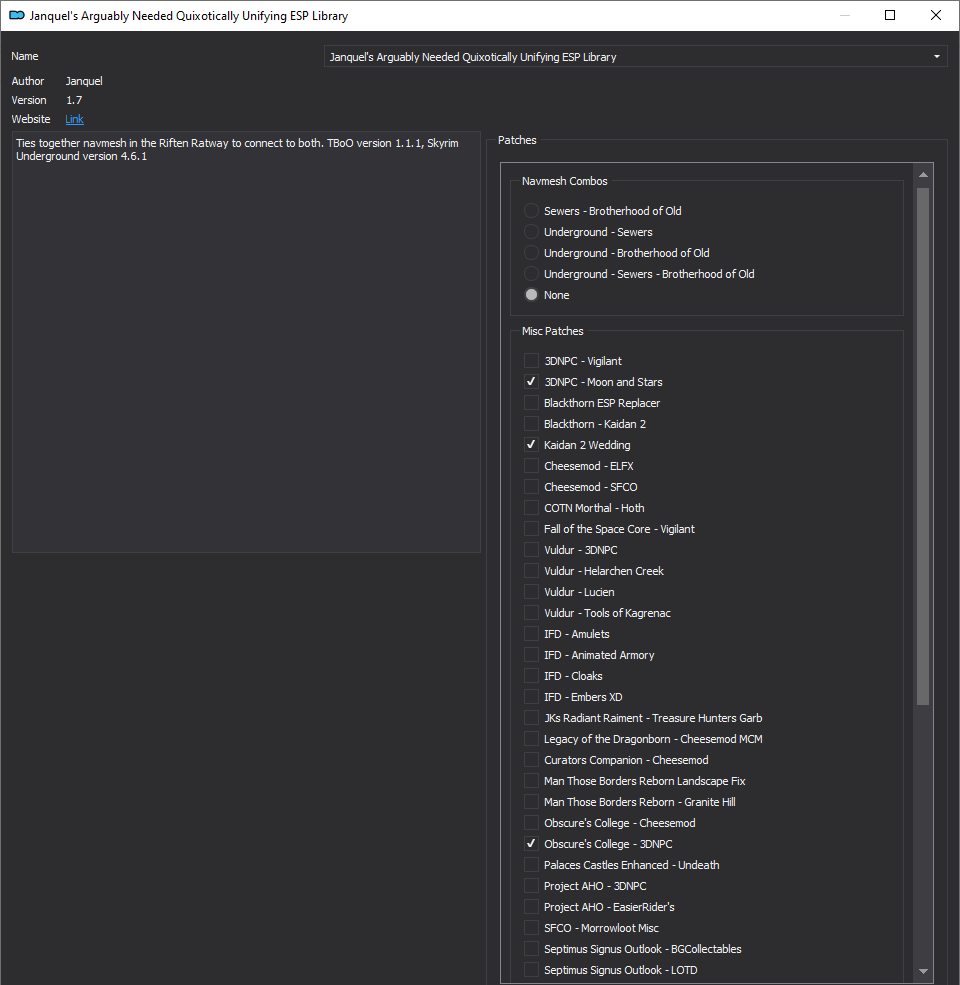Open the Name dropdown arrow
The height and width of the screenshot is (985, 960).
pos(937,57)
